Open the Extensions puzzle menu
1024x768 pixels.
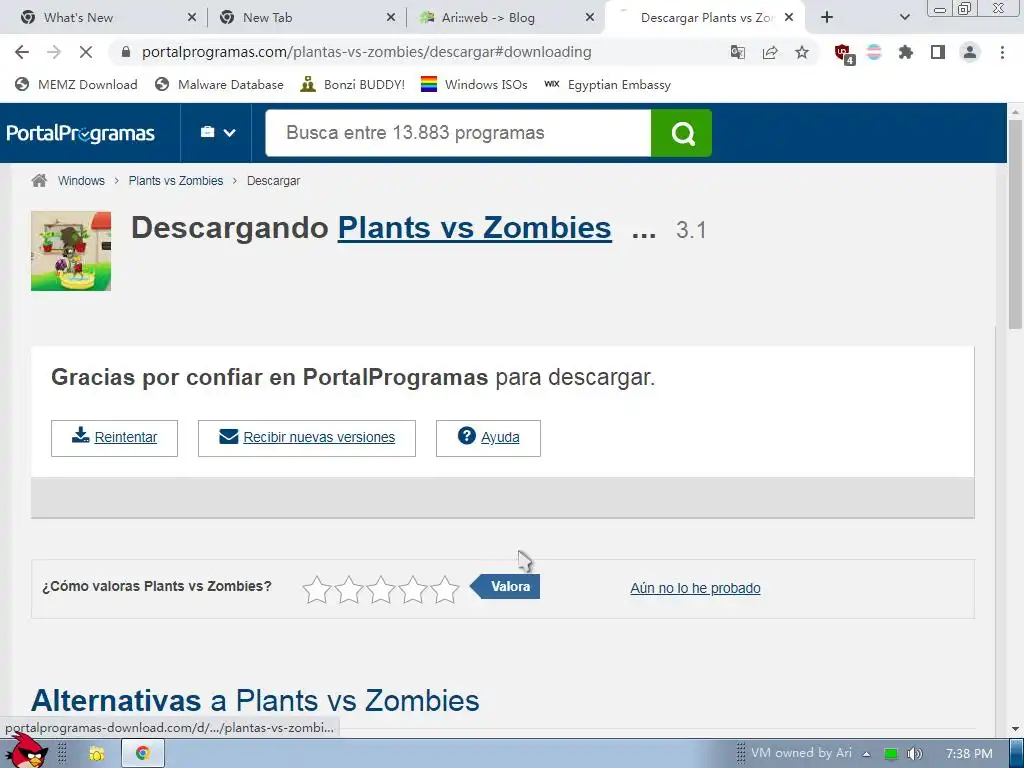pyautogui.click(x=906, y=52)
